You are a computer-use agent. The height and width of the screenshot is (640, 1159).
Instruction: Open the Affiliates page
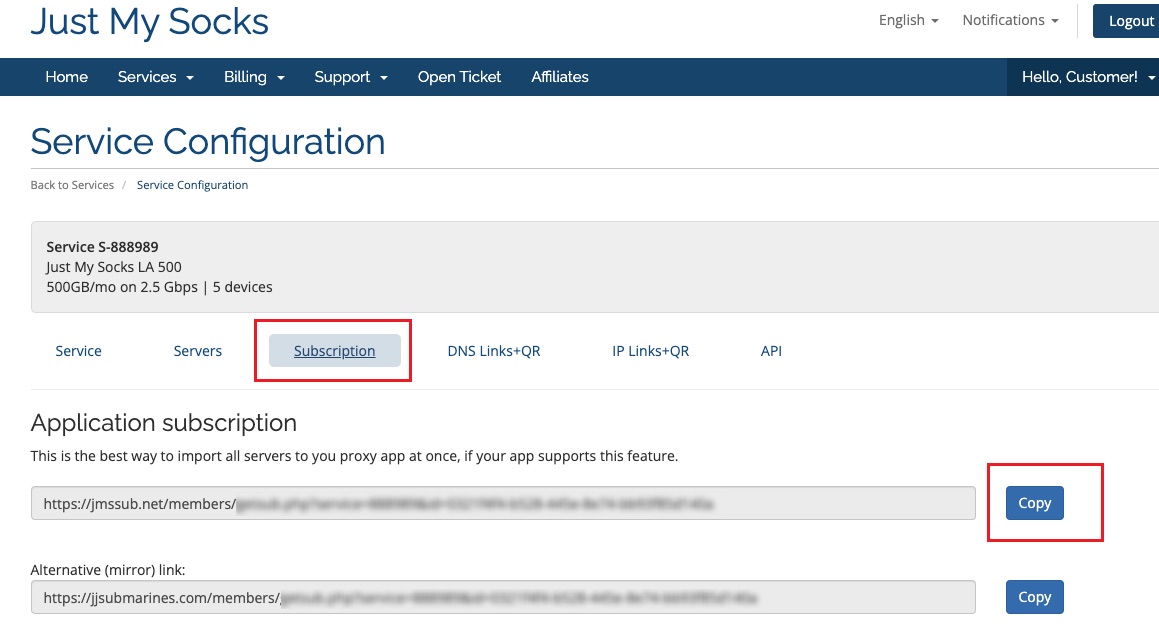[560, 77]
